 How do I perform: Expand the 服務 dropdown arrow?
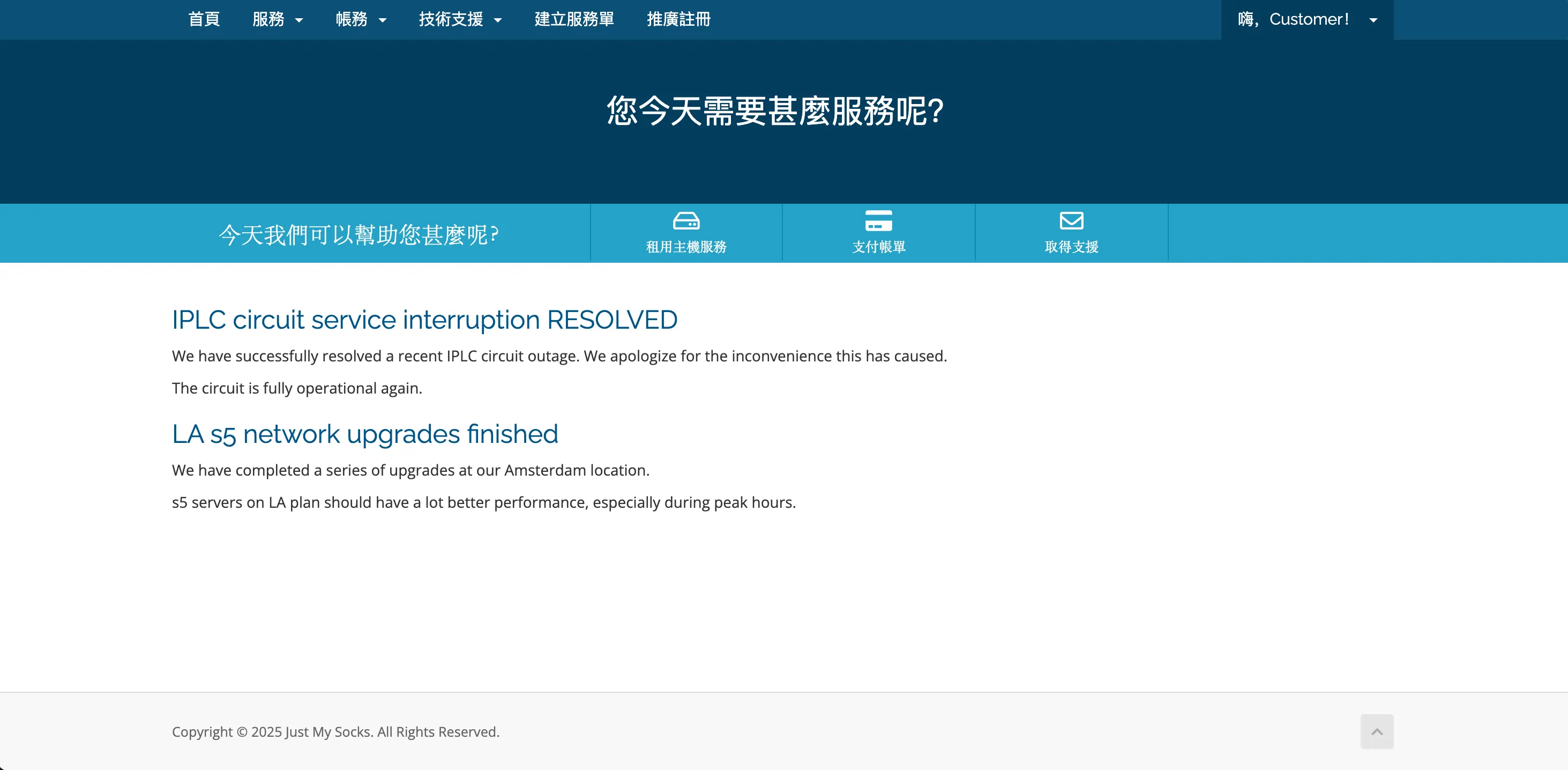[299, 21]
